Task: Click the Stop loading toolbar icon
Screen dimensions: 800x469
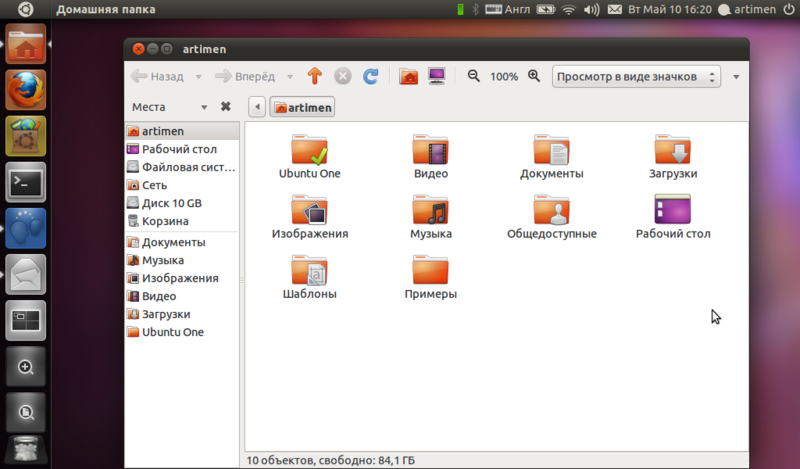Action: [343, 77]
